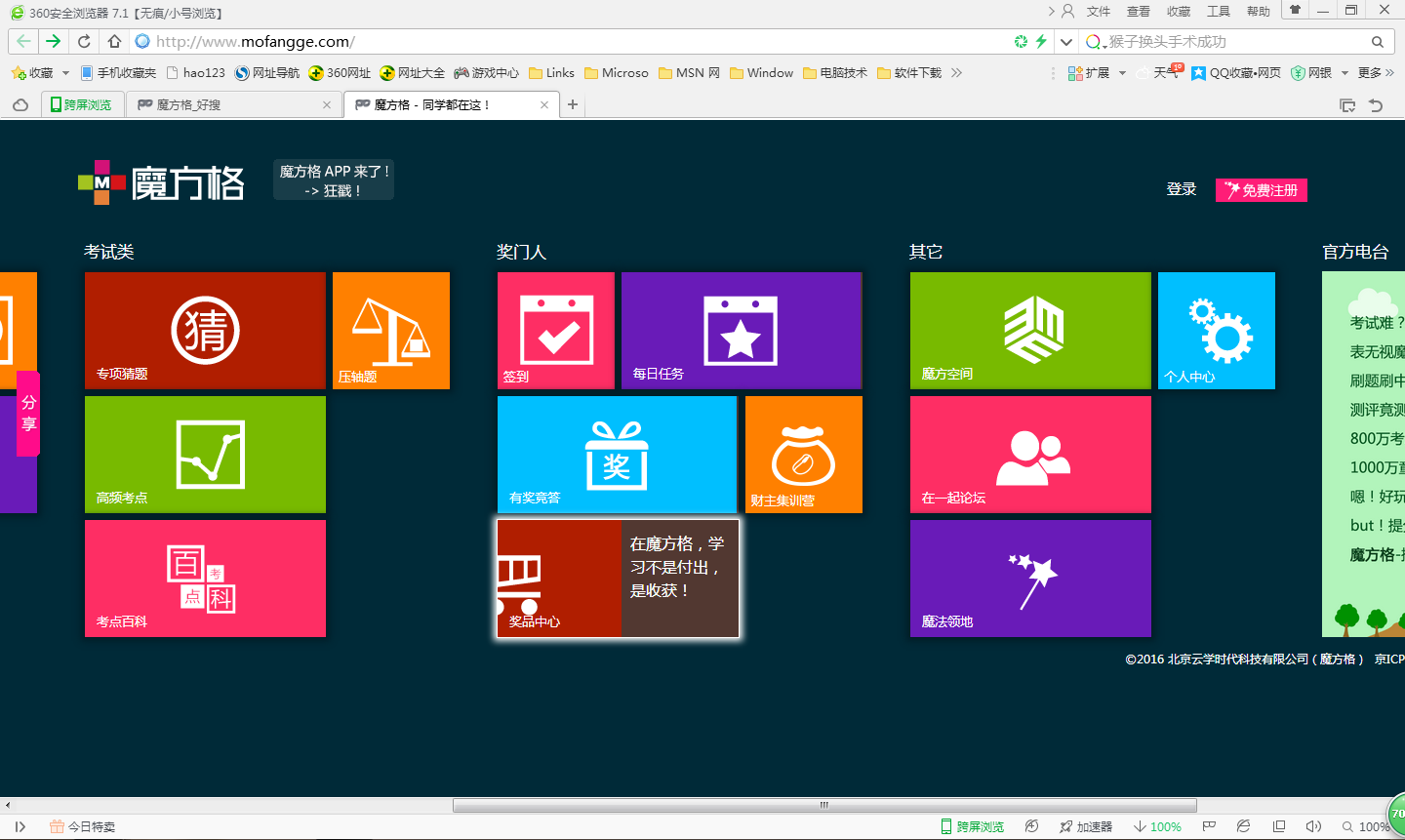
Task: Open the 高频考点 chart tile
Action: click(x=205, y=455)
